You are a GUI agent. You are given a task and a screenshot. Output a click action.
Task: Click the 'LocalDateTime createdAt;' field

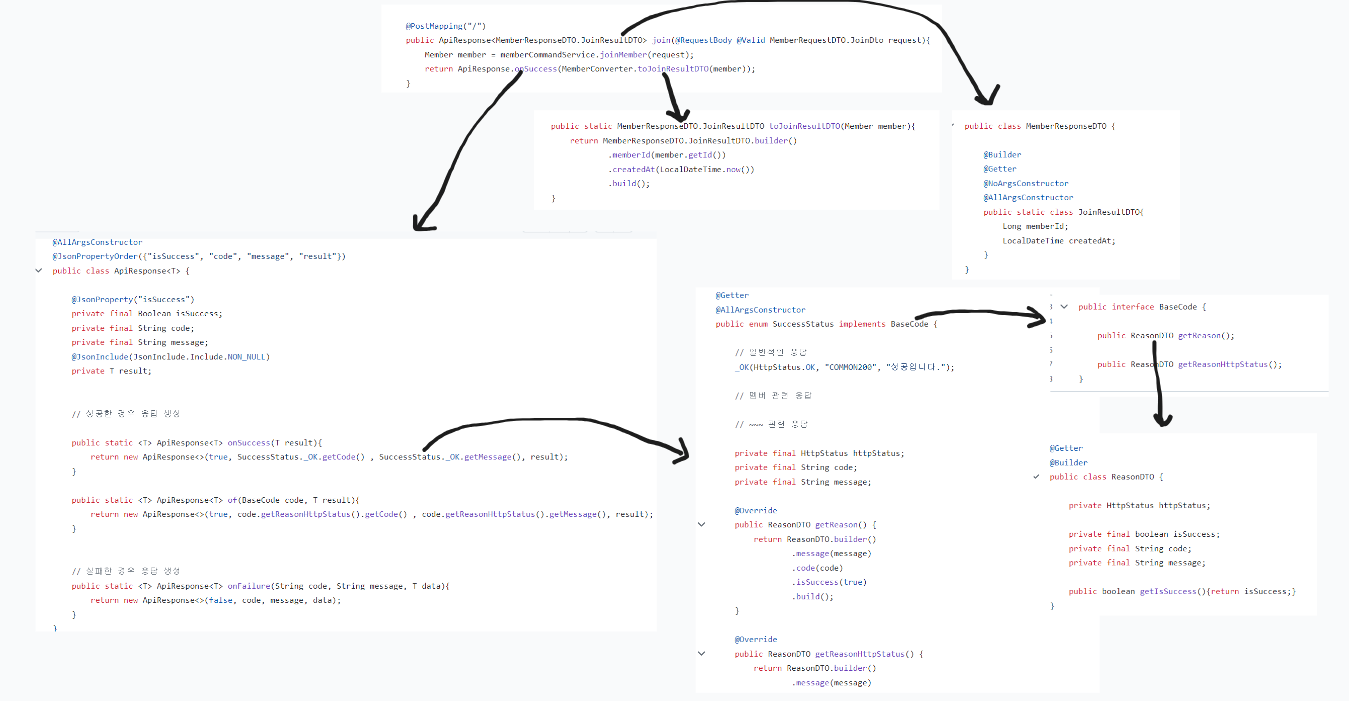(x=1059, y=241)
